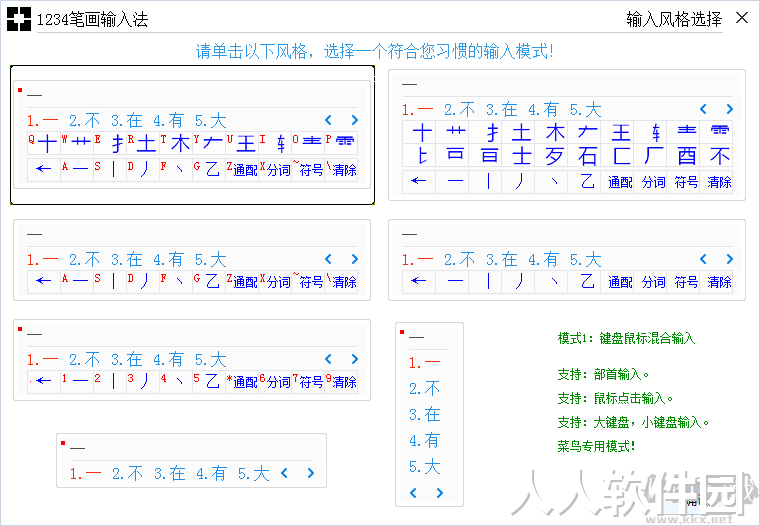Viewport: 760px width, 526px height.
Task: Click the backspace arrow key in the numeric-key style
Action: (x=44, y=381)
